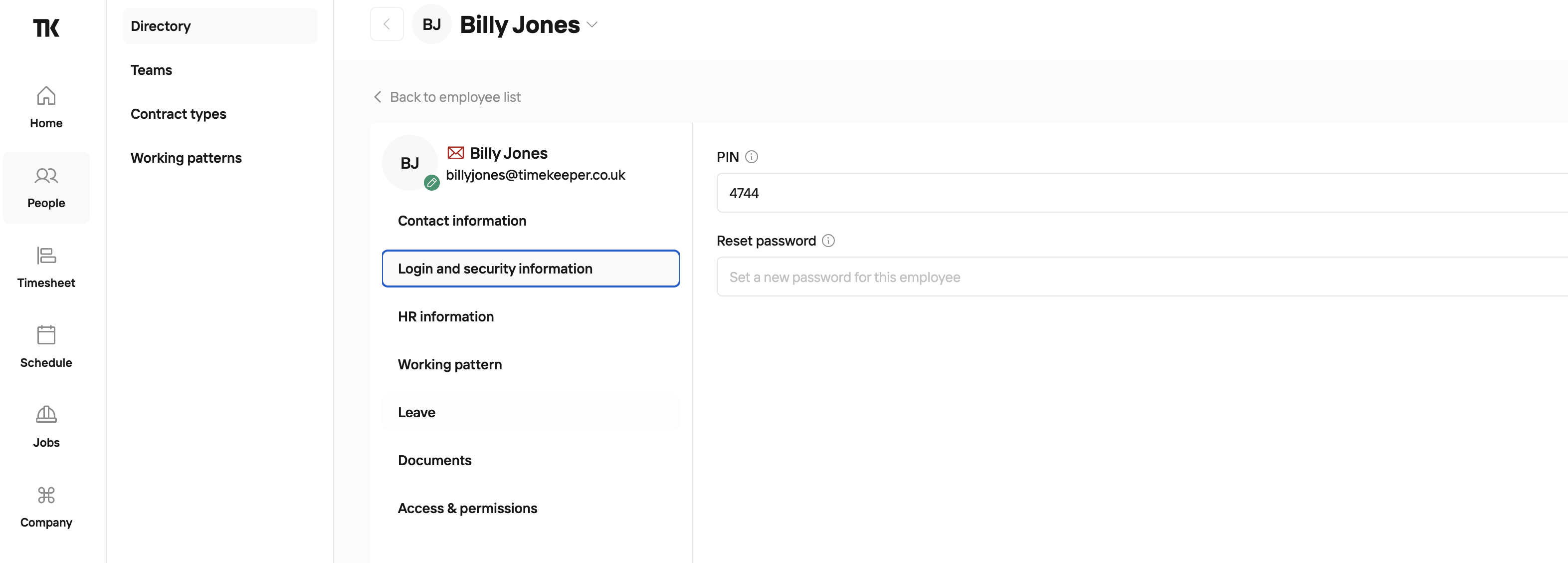Click the TK logo

(x=46, y=27)
